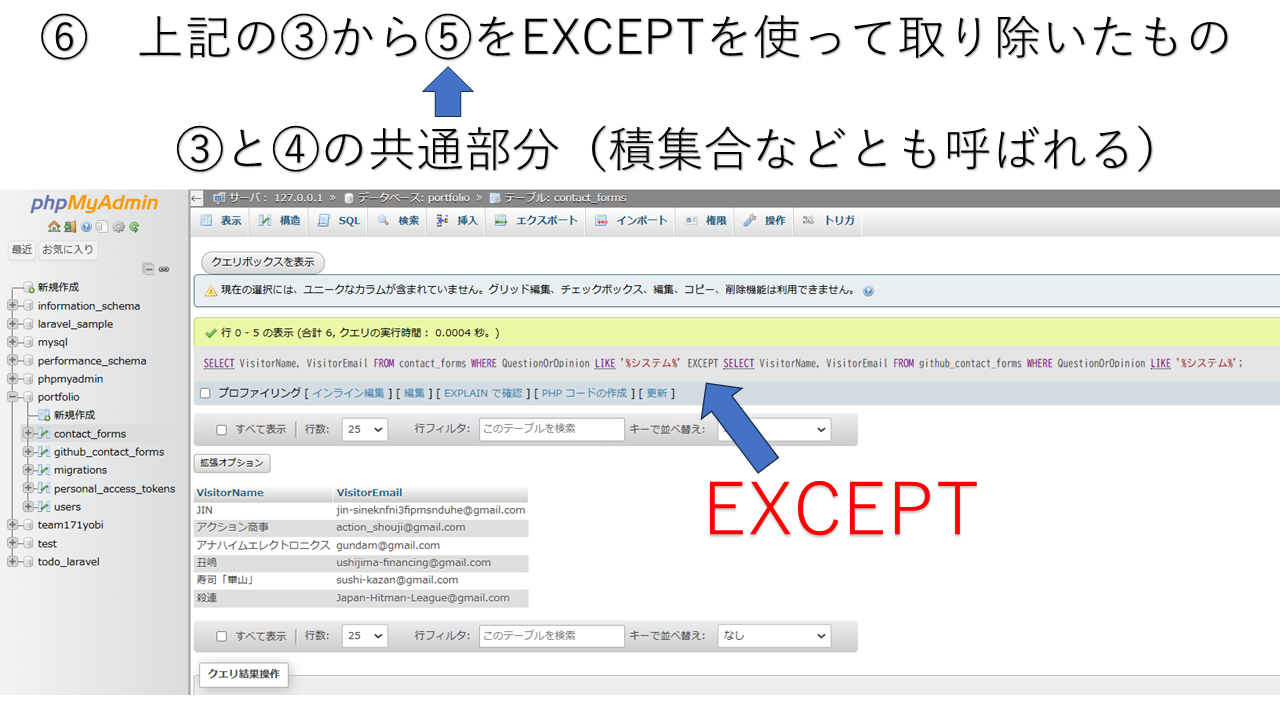The height and width of the screenshot is (720, 1280).
Task: Click the クエリボックスを表示 button
Action: click(x=262, y=262)
